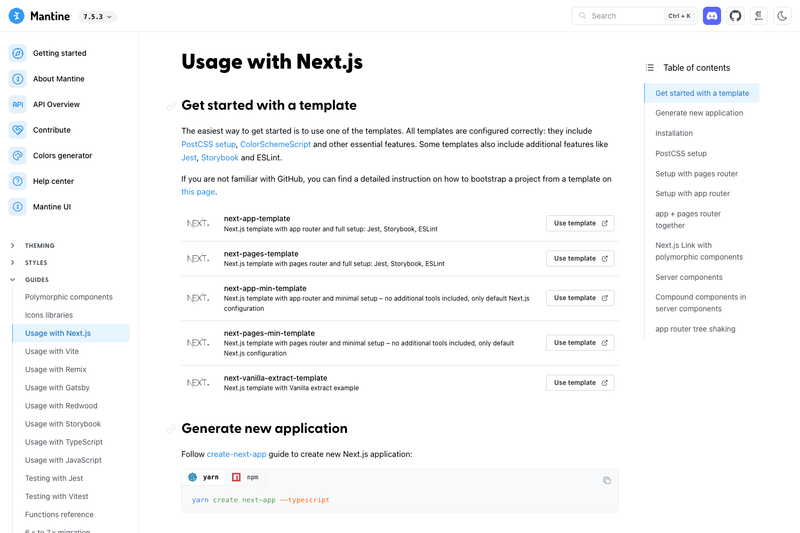Select Usage with Remix

(56, 369)
